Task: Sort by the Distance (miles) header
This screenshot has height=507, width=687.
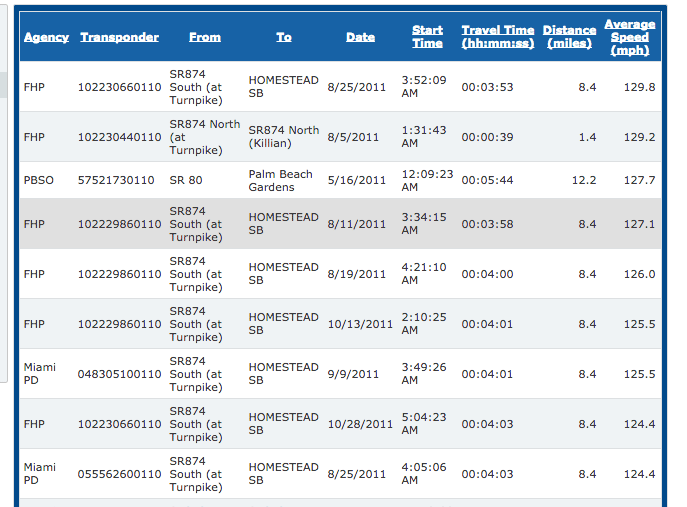Action: coord(569,37)
